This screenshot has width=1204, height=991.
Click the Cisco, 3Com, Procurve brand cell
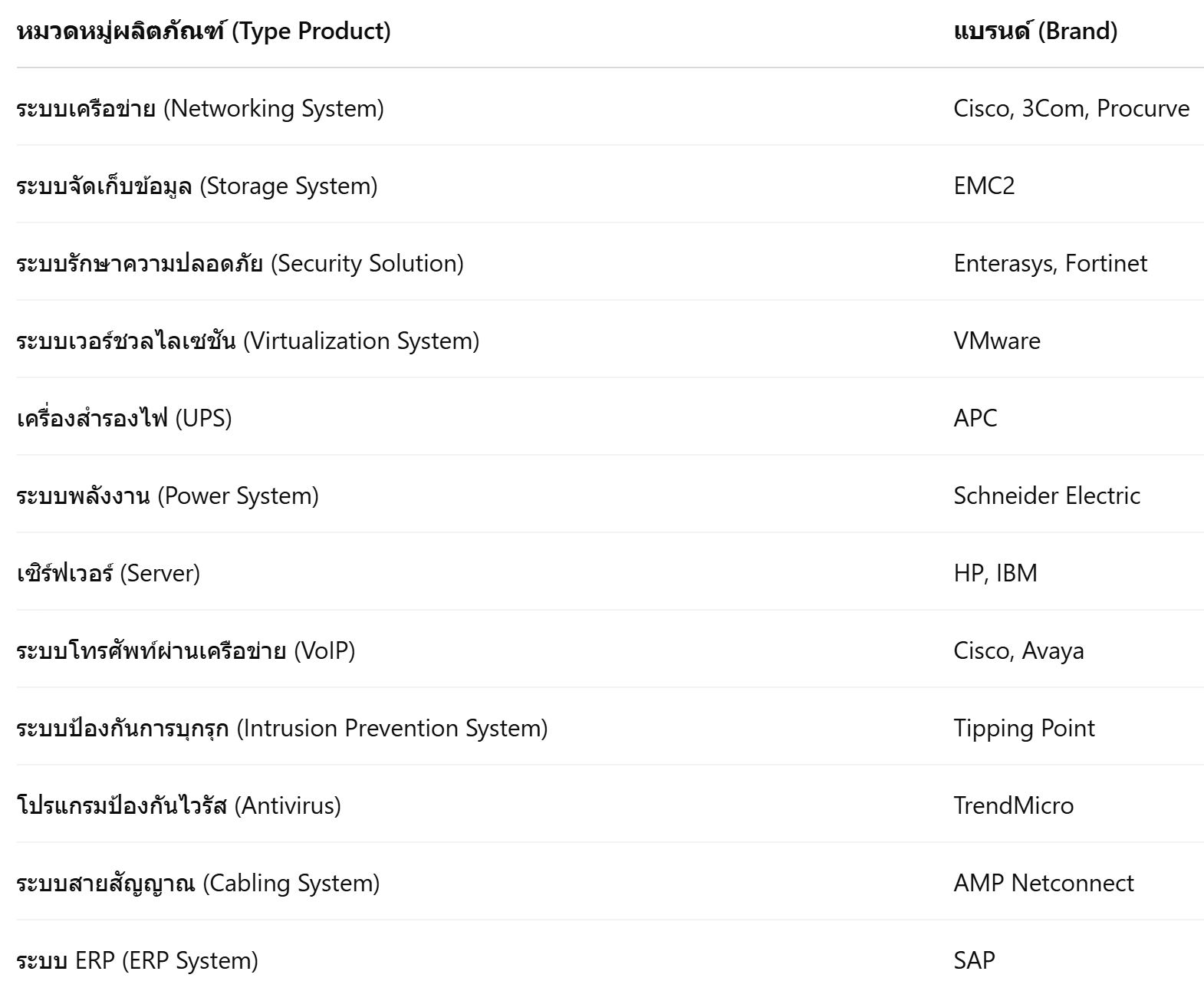(x=1071, y=108)
